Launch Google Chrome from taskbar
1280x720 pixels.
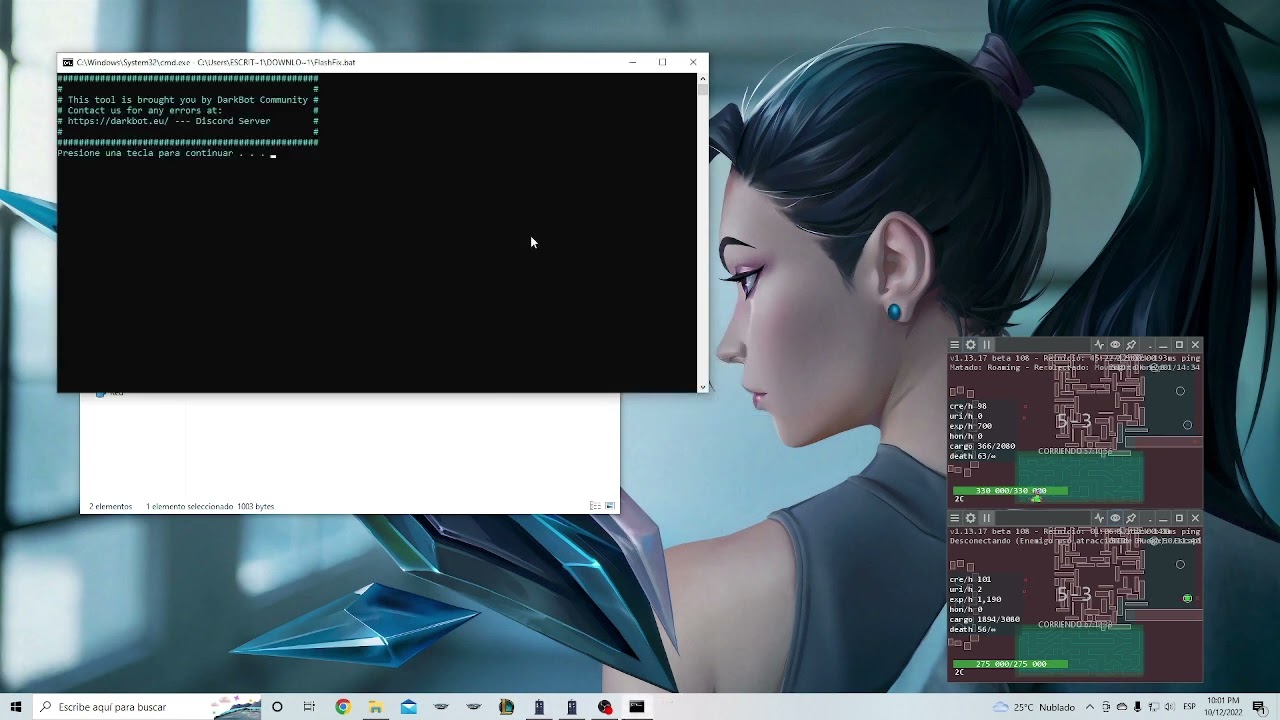click(343, 707)
